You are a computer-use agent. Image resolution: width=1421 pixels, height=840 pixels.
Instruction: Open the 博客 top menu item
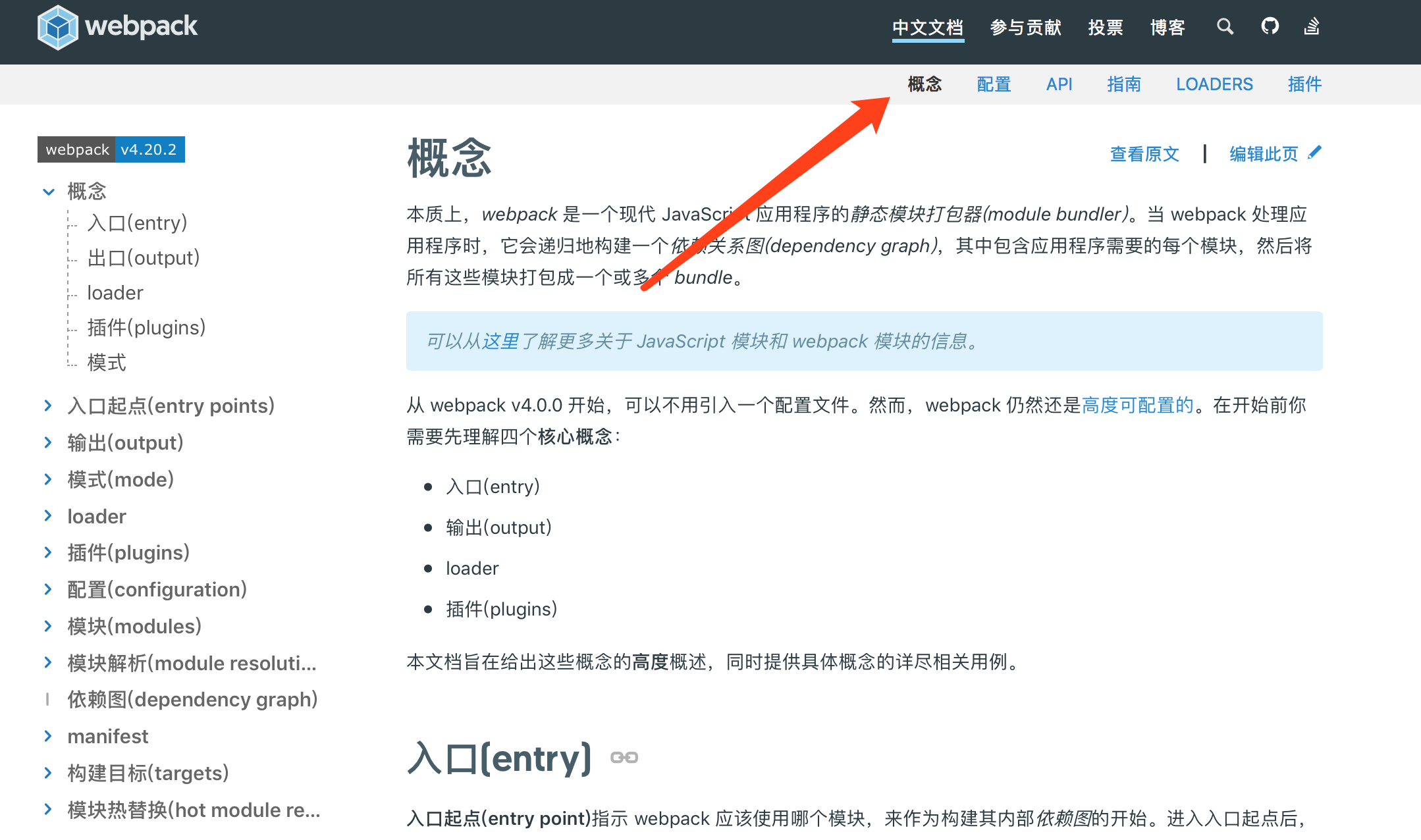pyautogui.click(x=1167, y=28)
